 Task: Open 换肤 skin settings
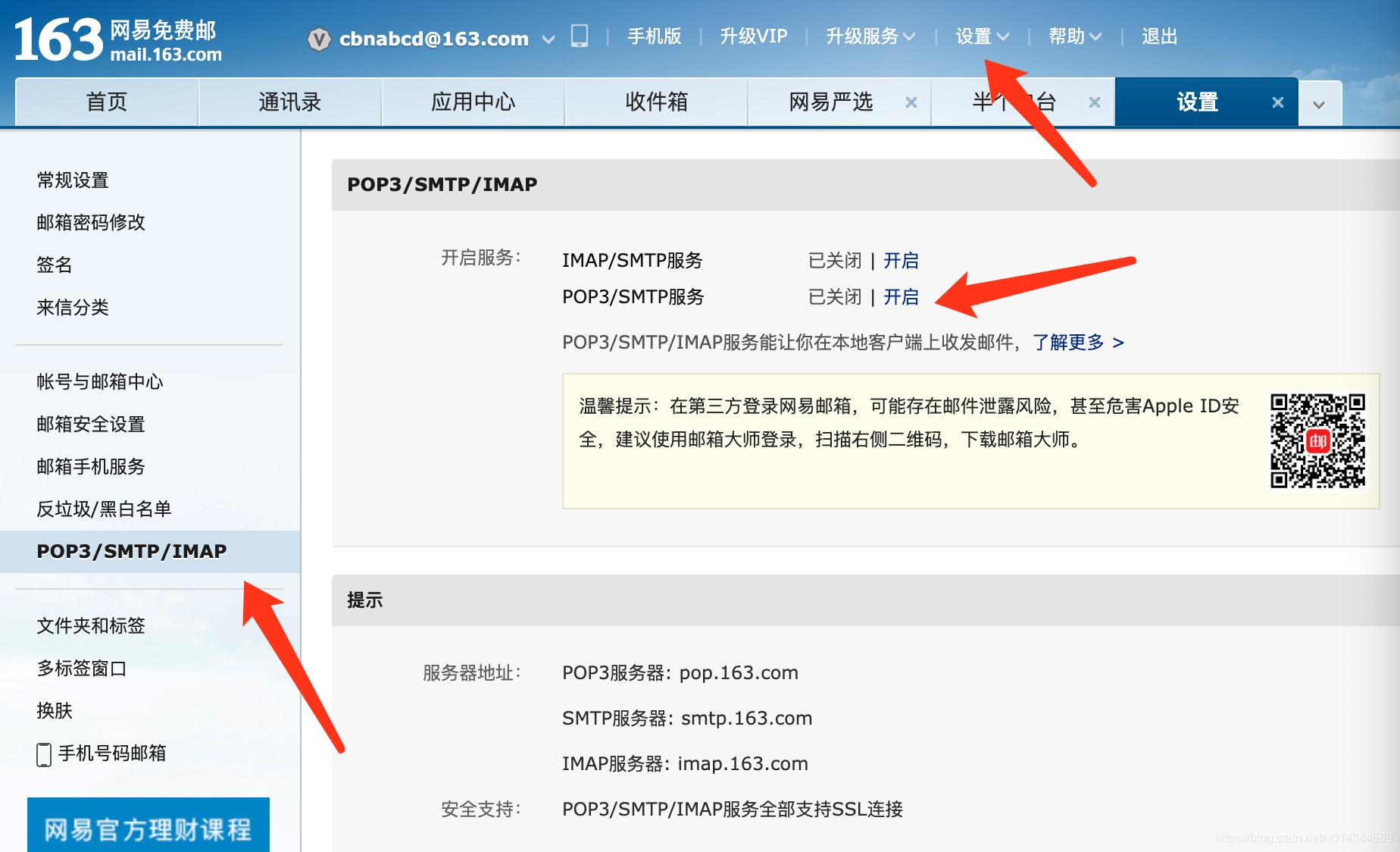click(x=55, y=711)
